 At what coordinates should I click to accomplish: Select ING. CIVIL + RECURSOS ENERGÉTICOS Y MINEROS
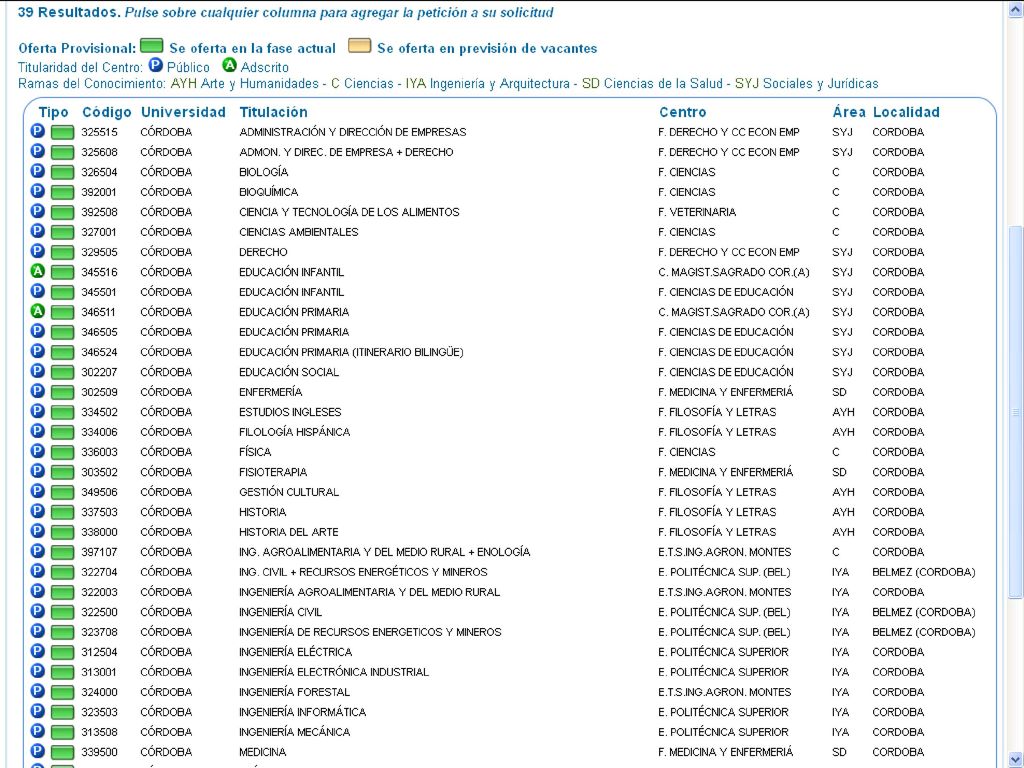(x=363, y=572)
